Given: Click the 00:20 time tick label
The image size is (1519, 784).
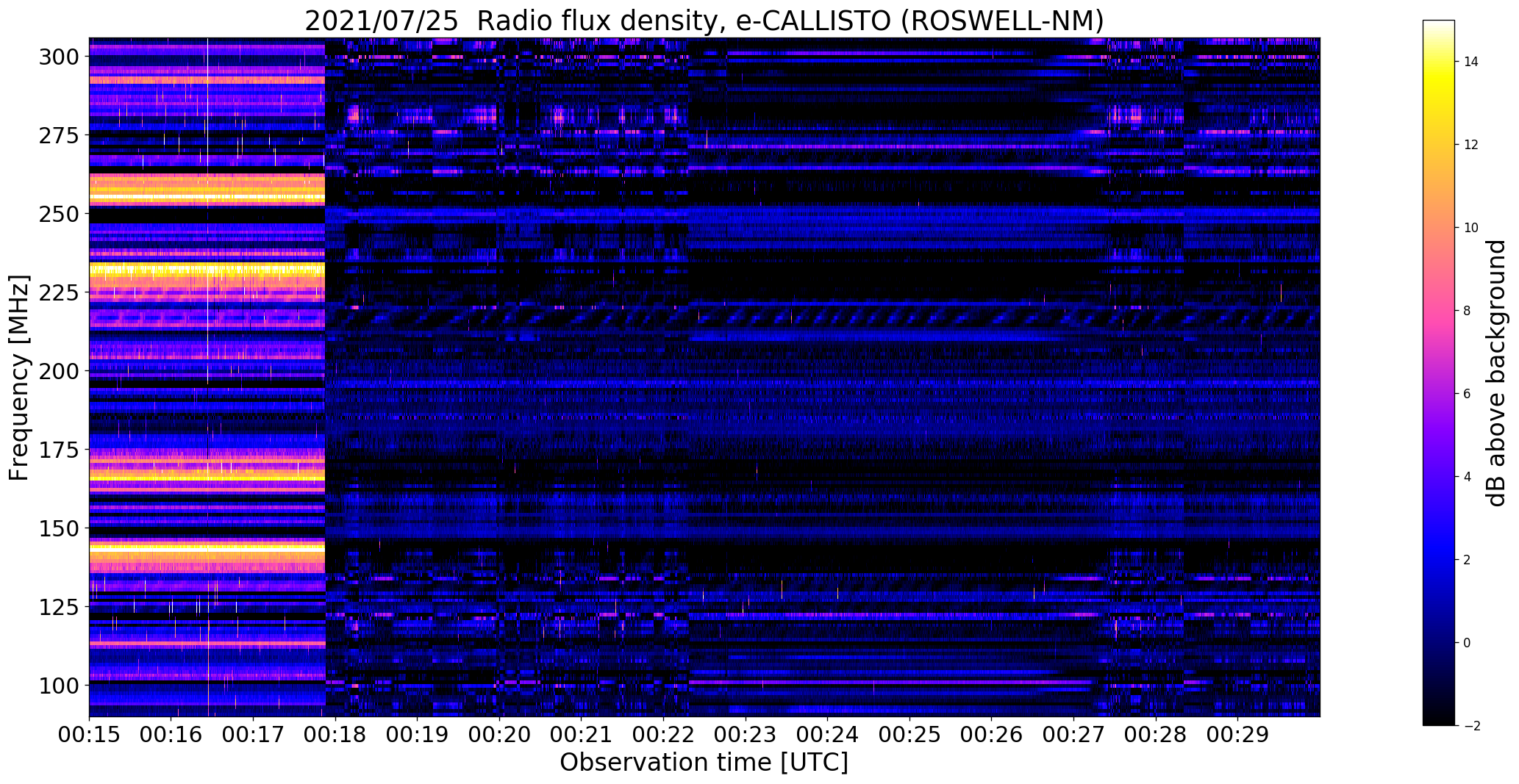Looking at the screenshot, I should 499,734.
